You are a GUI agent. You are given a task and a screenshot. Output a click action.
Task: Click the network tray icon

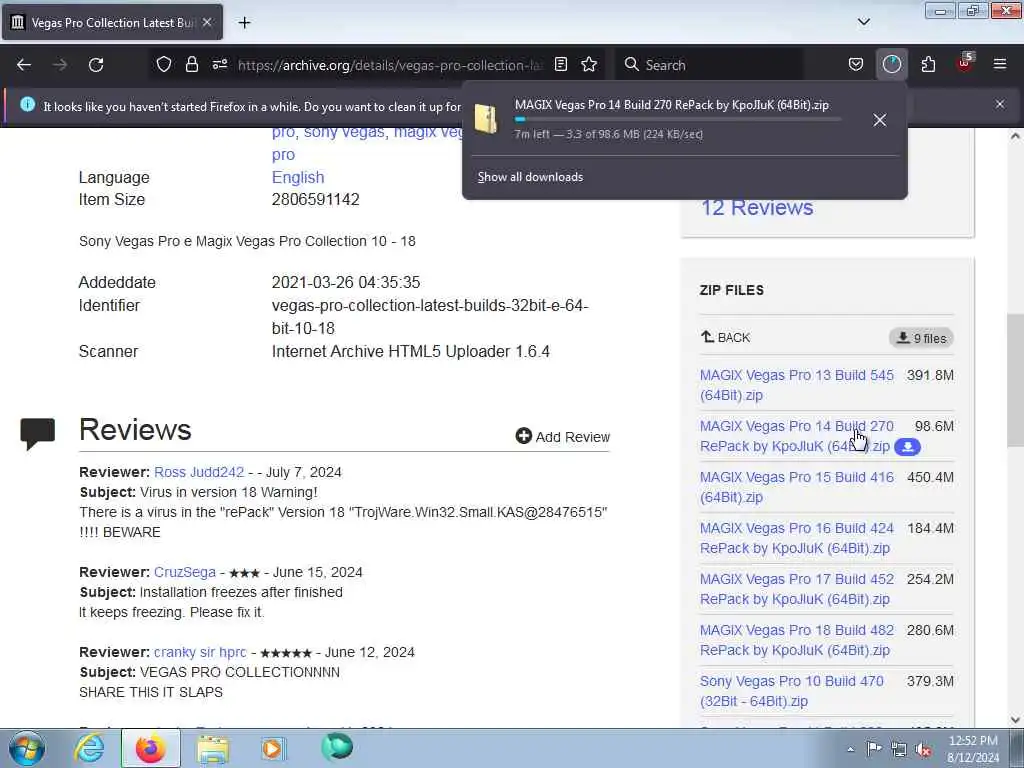[x=899, y=750]
